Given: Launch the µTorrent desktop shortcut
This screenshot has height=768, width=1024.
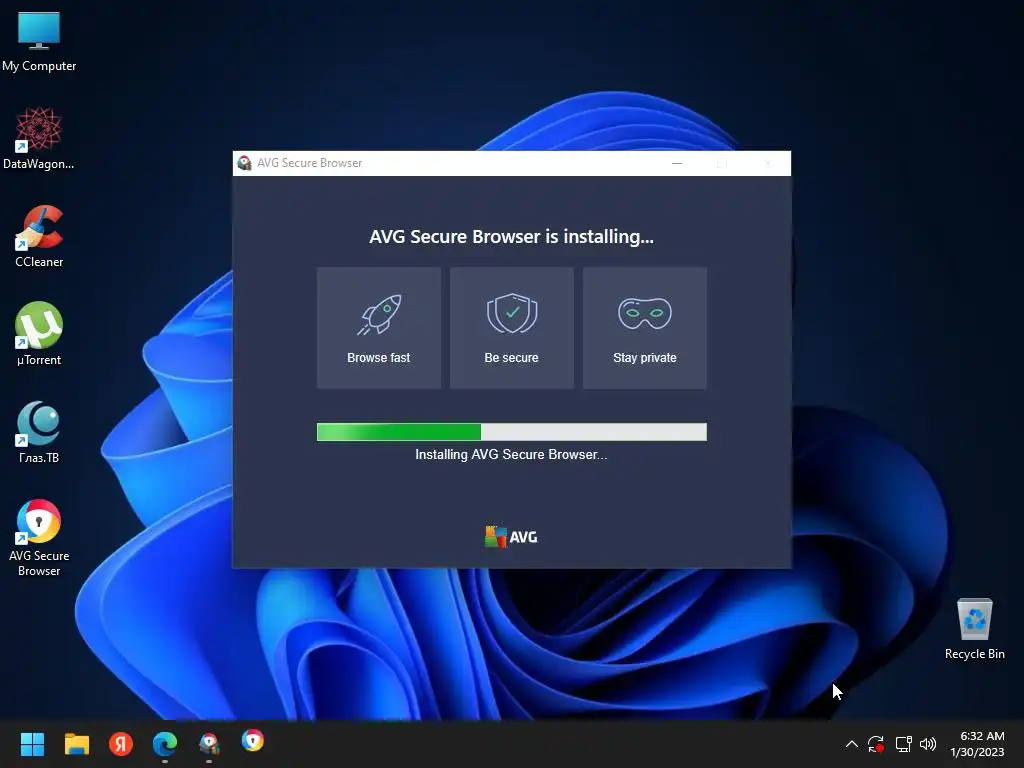Looking at the screenshot, I should tap(39, 334).
